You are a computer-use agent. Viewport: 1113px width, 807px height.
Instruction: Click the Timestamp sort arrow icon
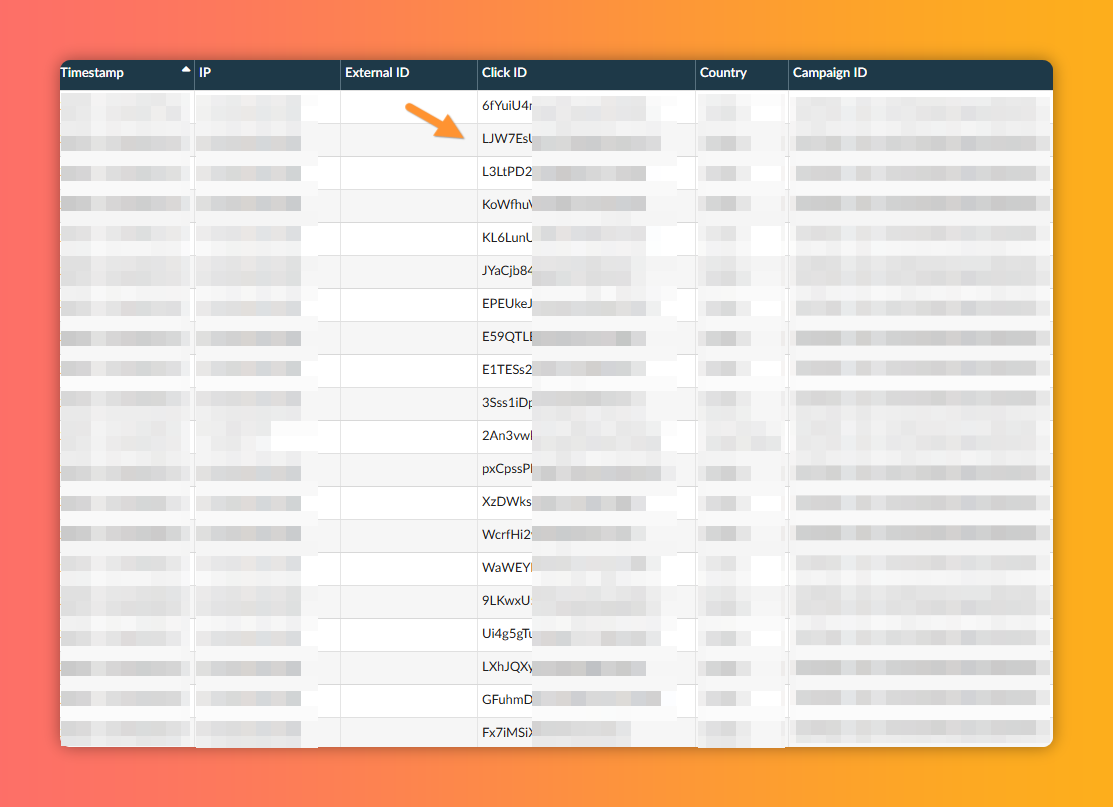click(186, 70)
